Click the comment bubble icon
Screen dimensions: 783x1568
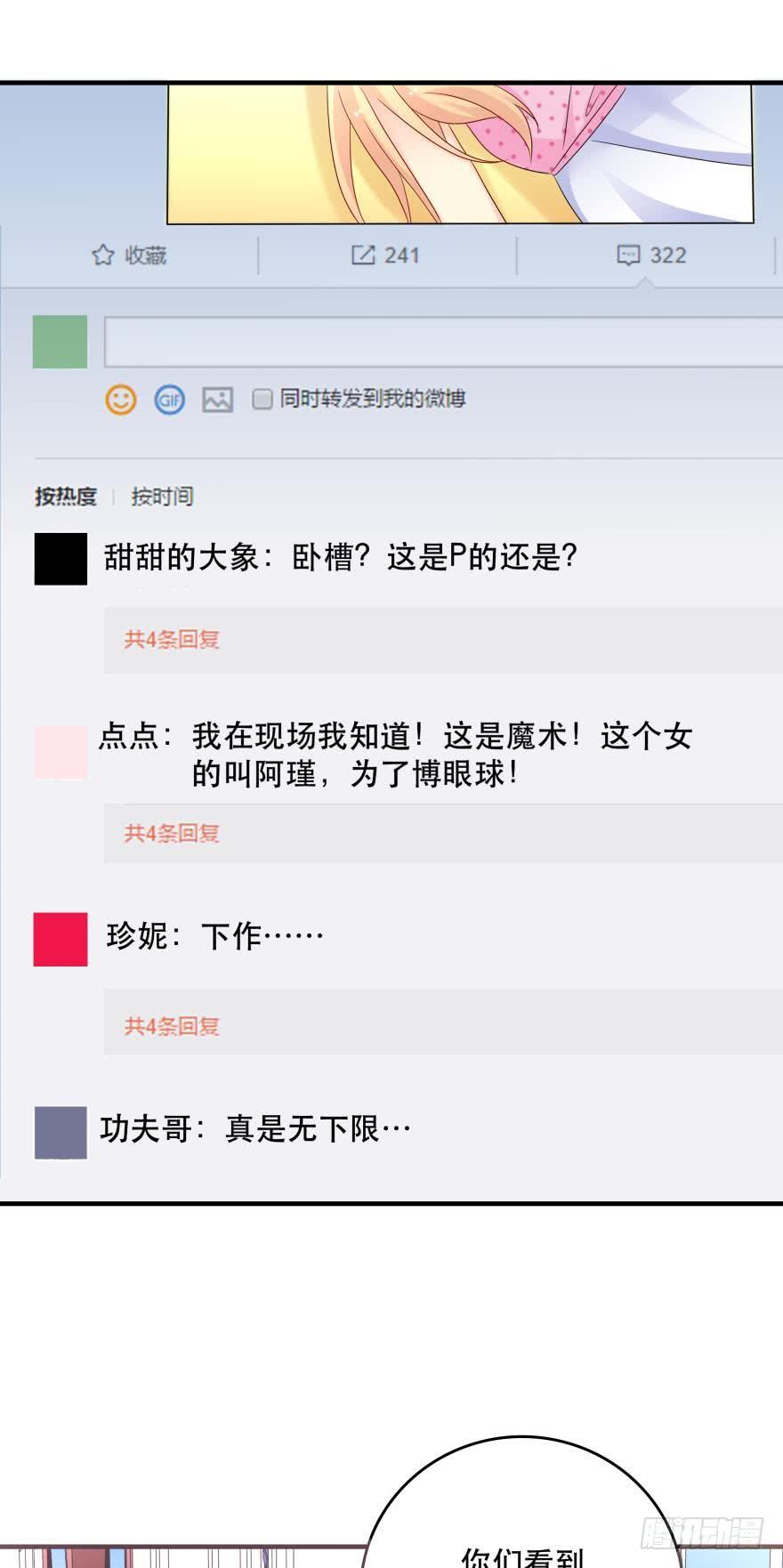628,255
